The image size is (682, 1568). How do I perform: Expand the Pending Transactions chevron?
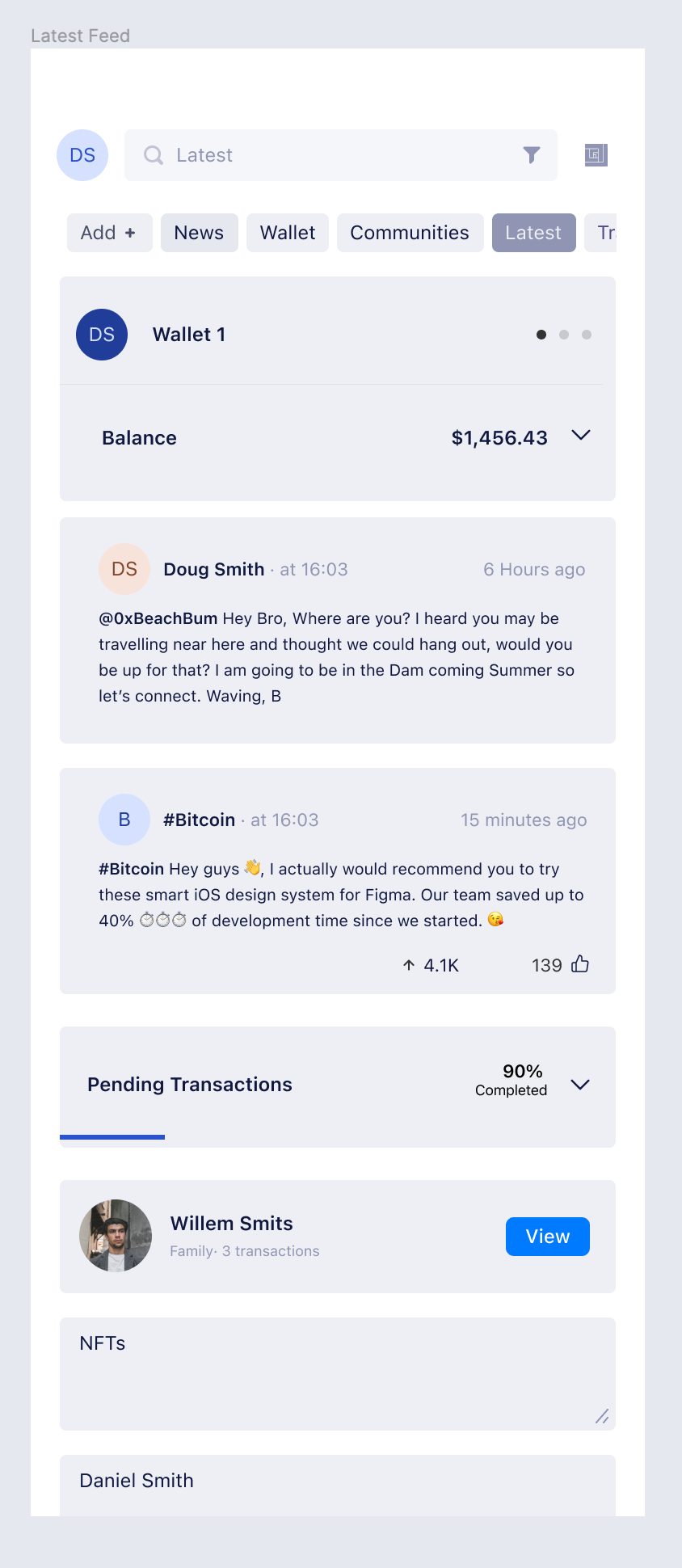pyautogui.click(x=580, y=1085)
